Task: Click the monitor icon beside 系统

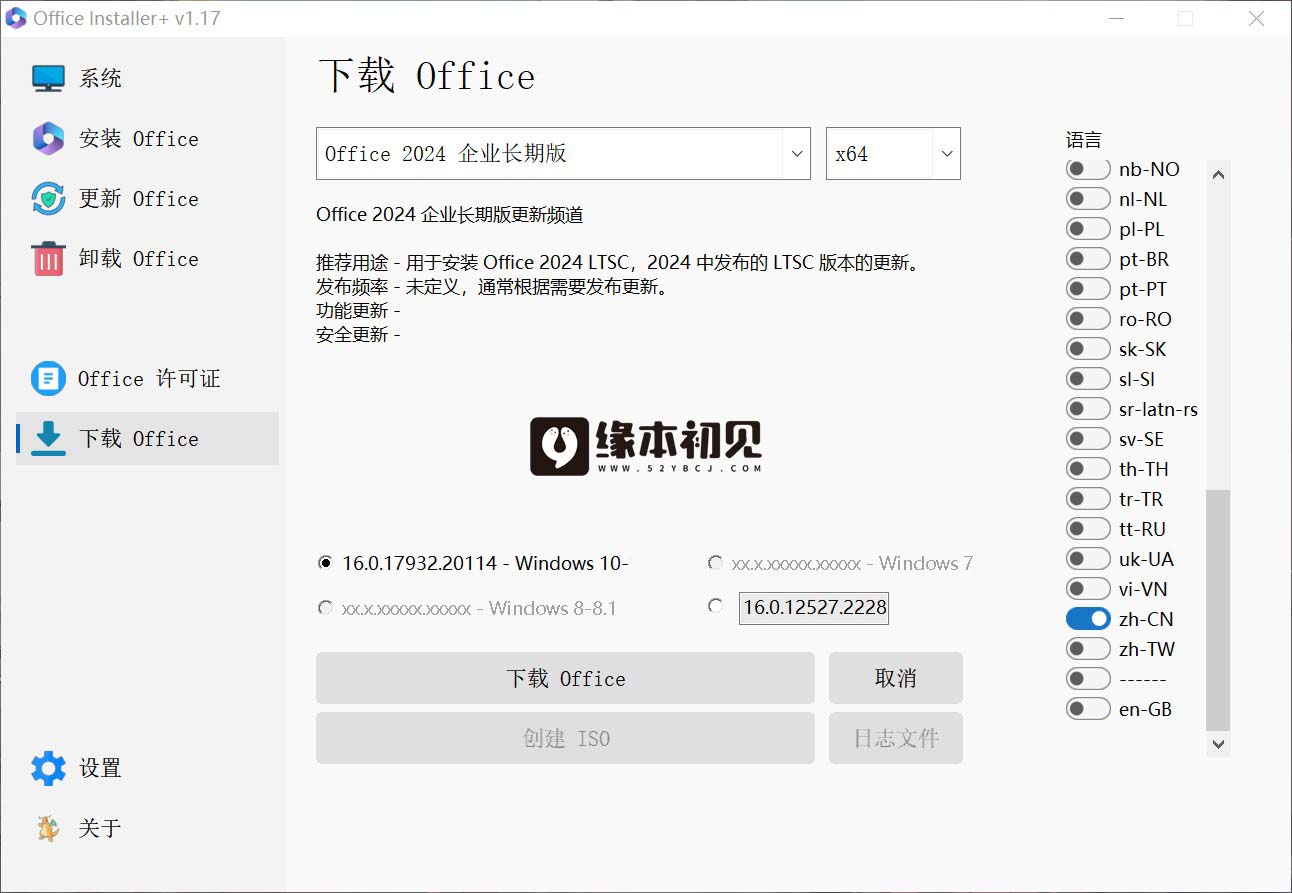Action: point(48,78)
